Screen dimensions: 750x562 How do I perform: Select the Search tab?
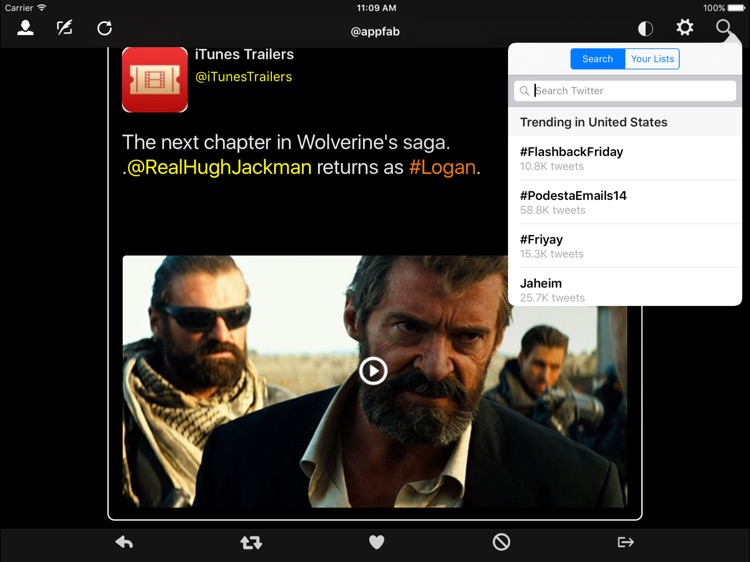pyautogui.click(x=597, y=59)
